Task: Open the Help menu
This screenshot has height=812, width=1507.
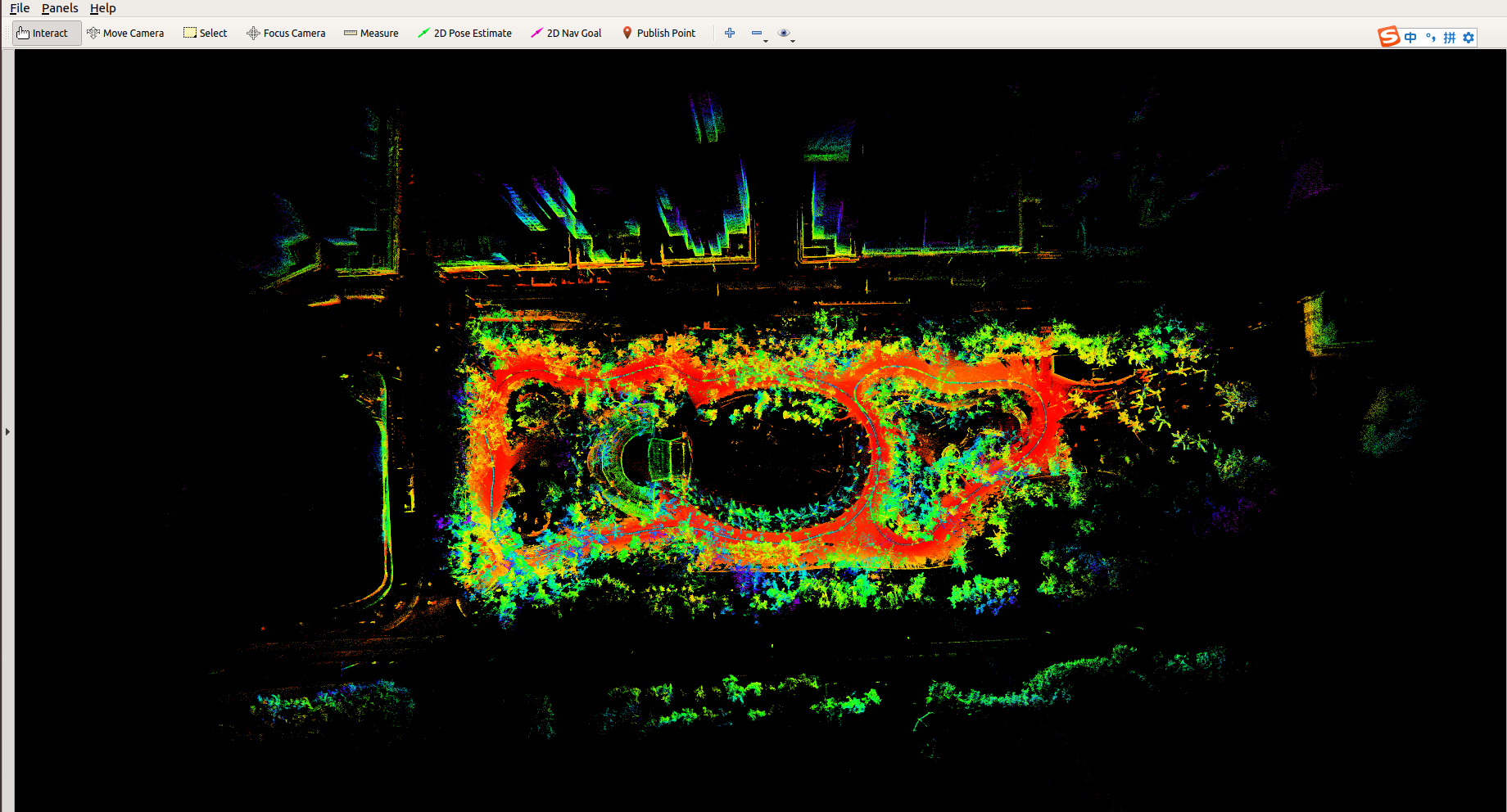Action: [103, 8]
